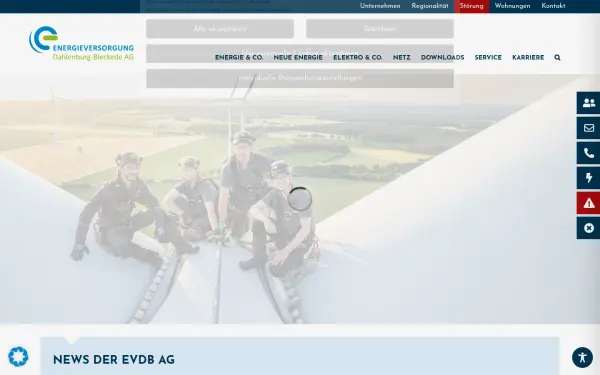Open the accessibility figure icon

click(x=582, y=357)
